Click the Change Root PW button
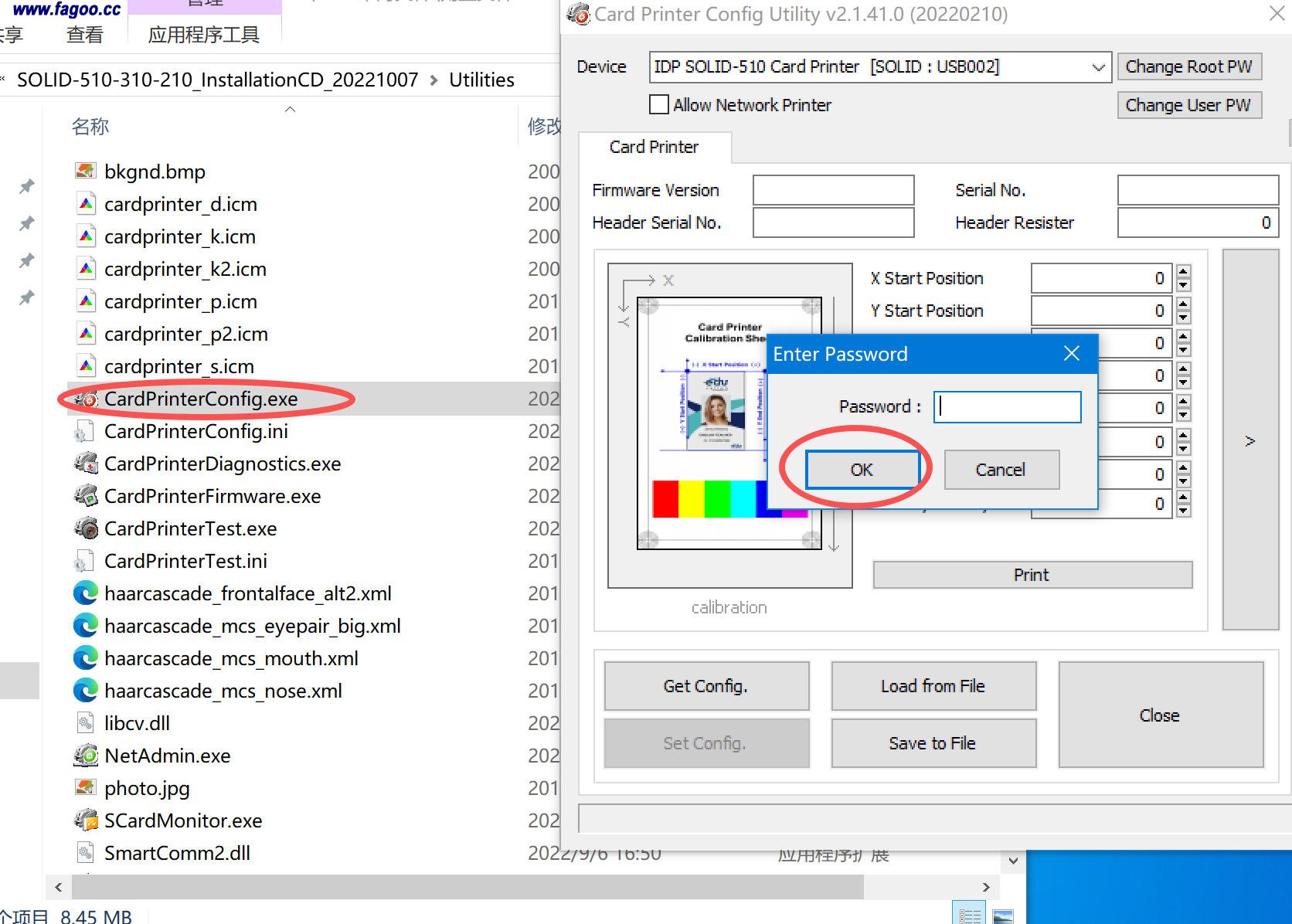 (x=1188, y=67)
